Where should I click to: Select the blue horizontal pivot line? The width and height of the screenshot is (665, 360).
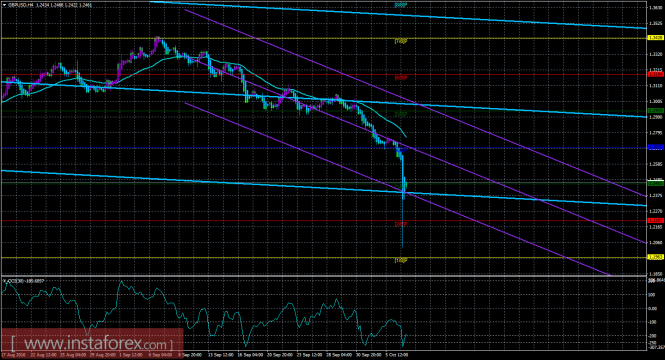323,148
